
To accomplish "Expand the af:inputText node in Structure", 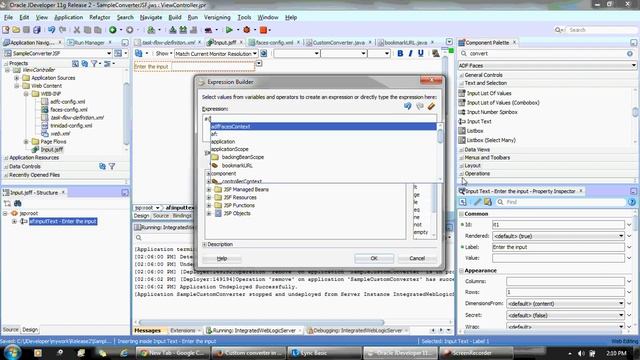I will point(14,221).
